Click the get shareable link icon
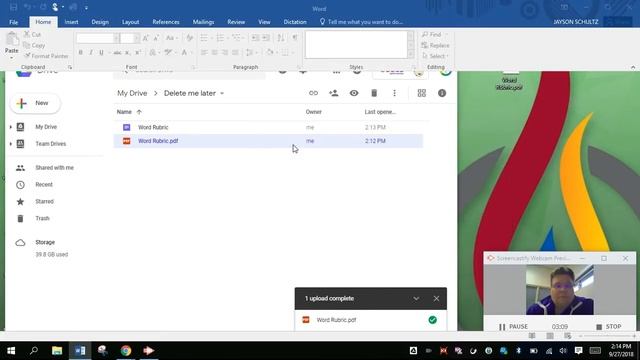The height and width of the screenshot is (360, 640). (313, 93)
